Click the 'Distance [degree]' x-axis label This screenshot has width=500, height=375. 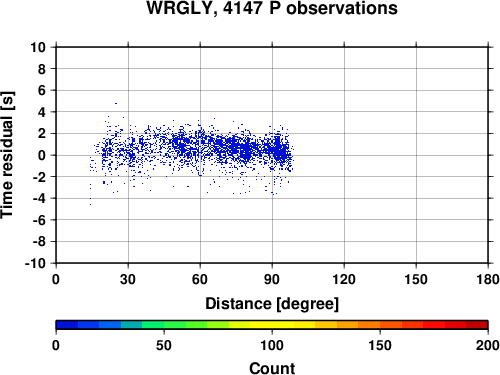272,304
